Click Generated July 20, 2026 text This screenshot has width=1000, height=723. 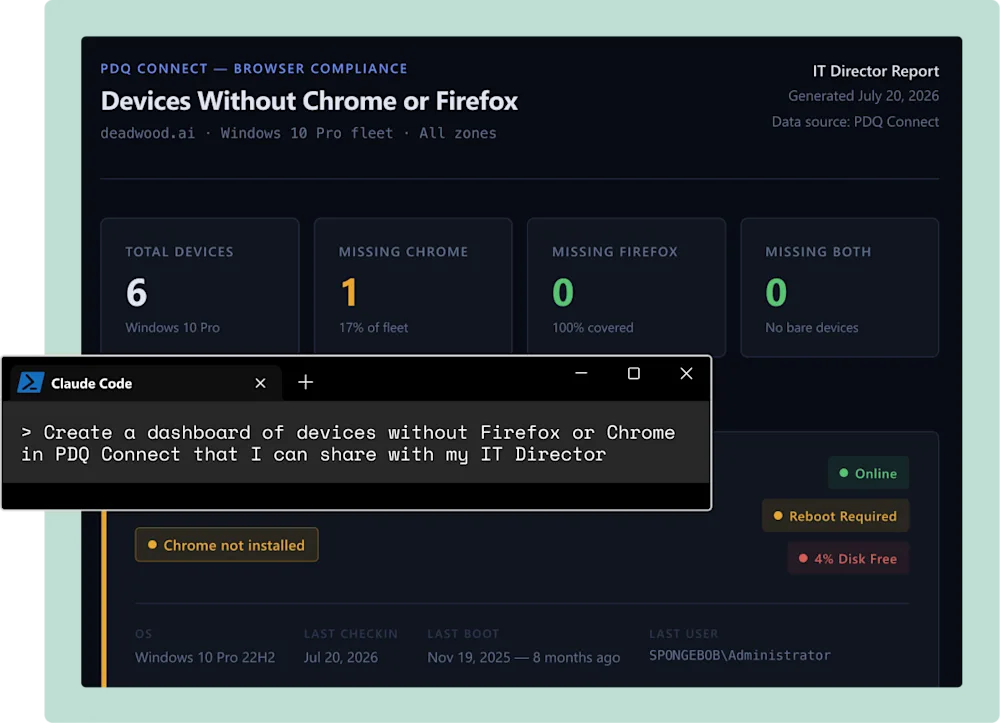click(x=864, y=96)
